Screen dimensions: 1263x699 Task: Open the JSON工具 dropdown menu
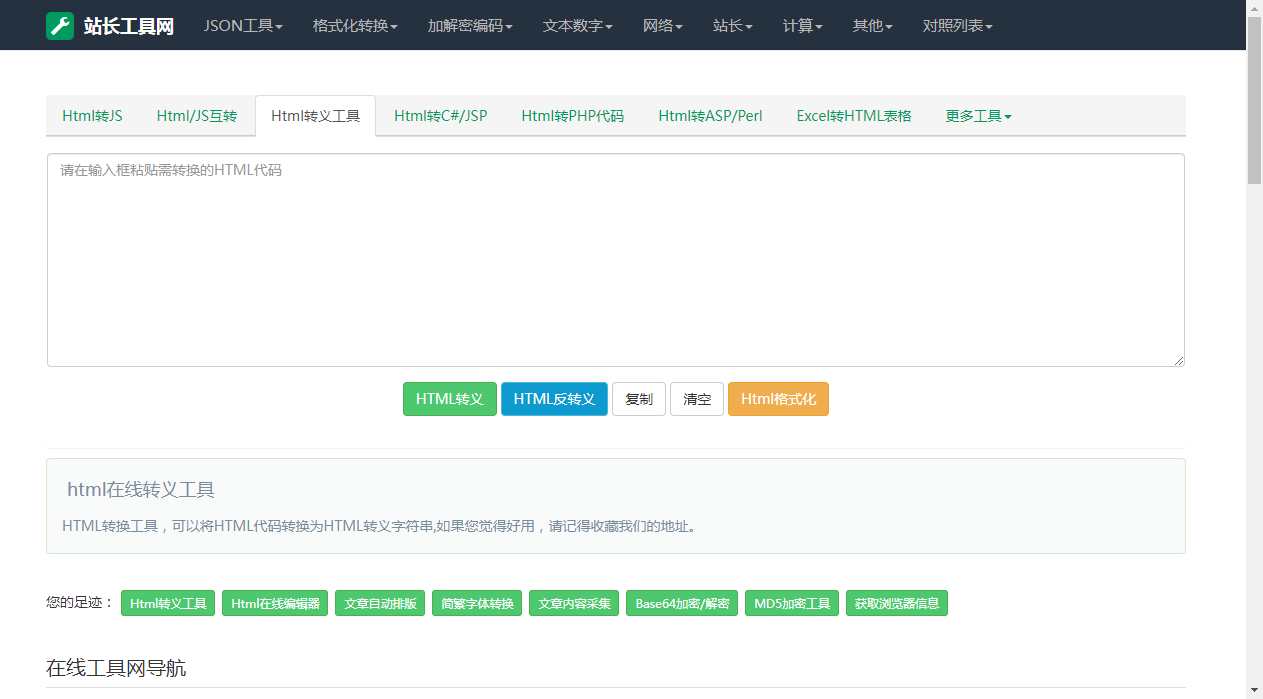coord(242,25)
